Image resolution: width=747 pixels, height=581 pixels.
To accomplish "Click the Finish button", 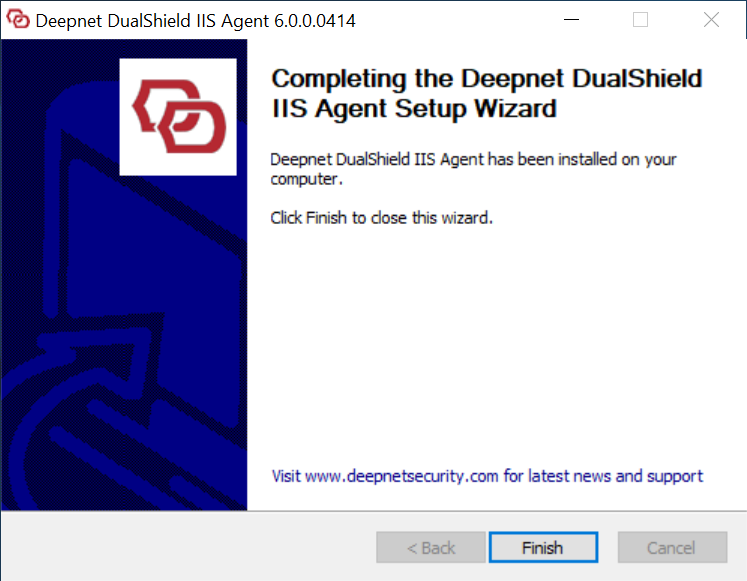I will tap(543, 548).
